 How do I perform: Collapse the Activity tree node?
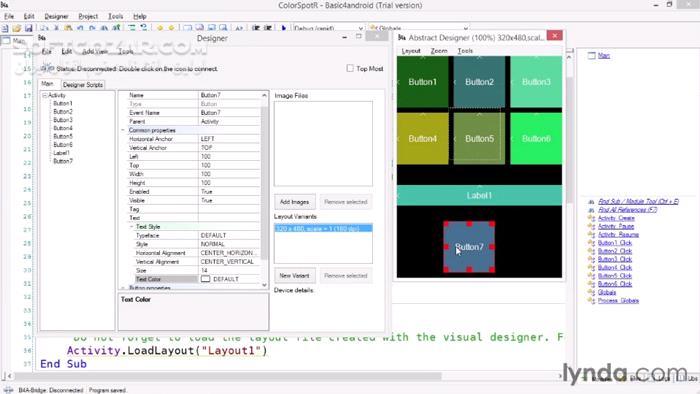[45, 95]
